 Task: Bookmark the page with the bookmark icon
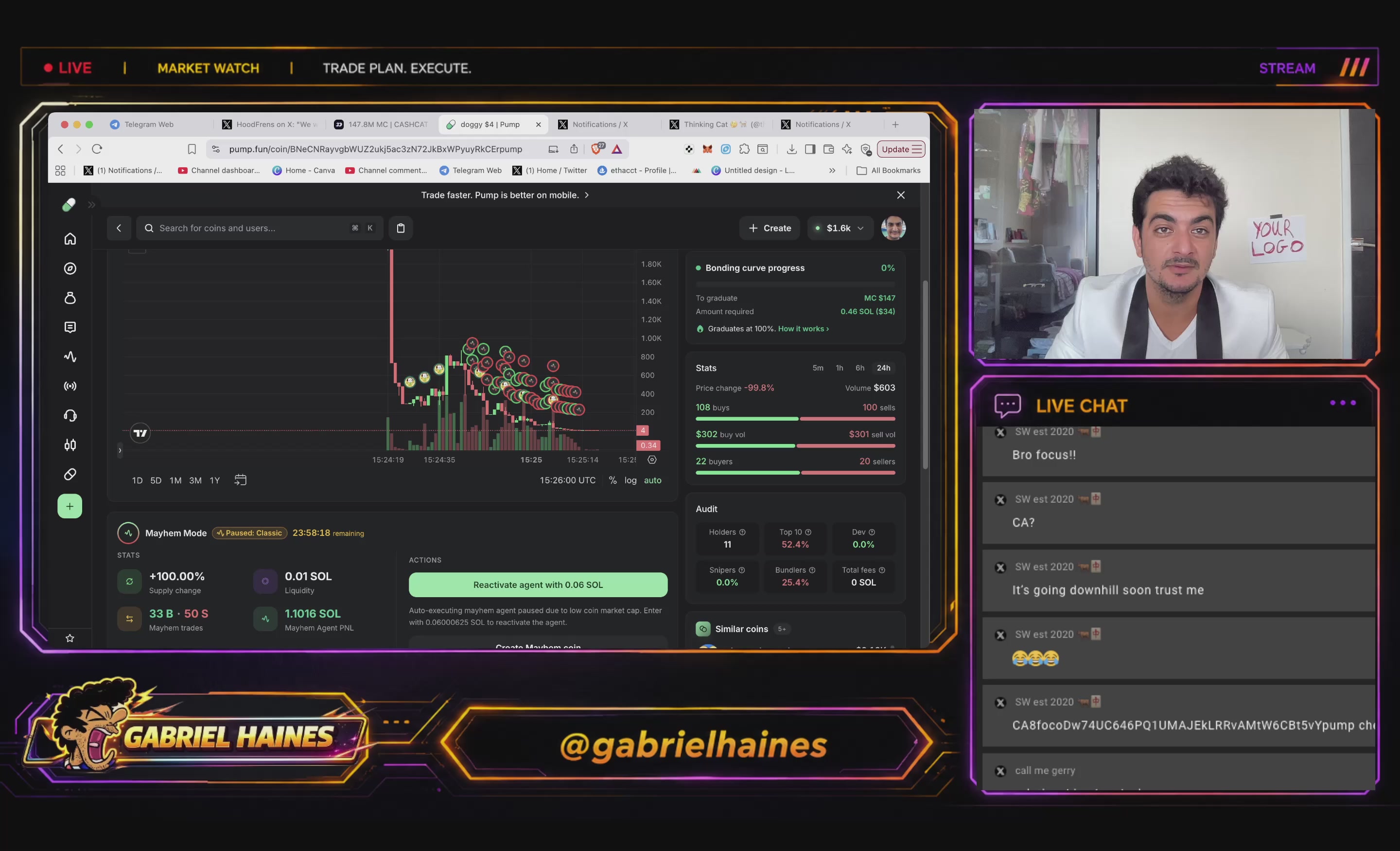point(192,149)
